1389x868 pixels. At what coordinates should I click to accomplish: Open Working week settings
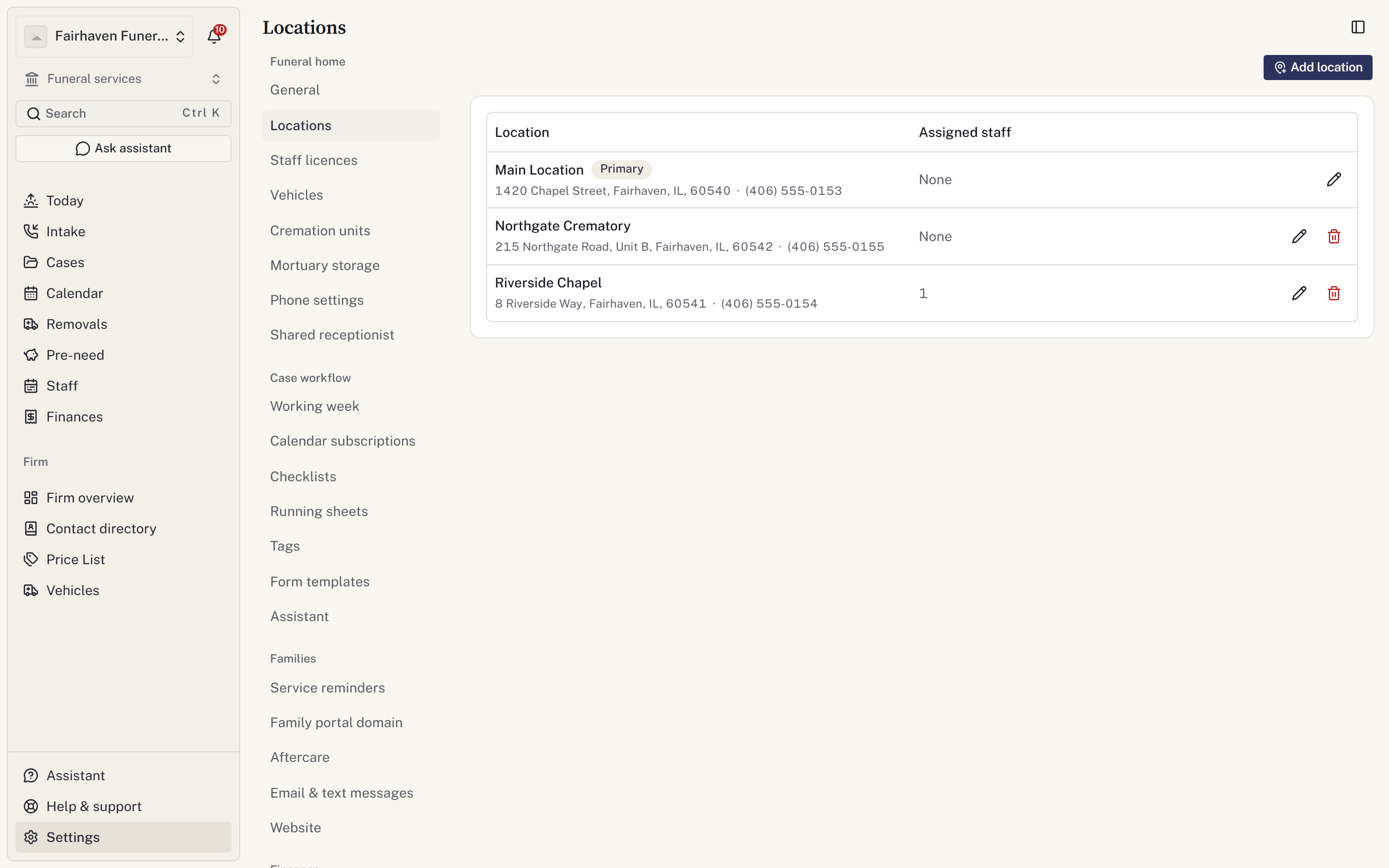[x=351, y=407]
